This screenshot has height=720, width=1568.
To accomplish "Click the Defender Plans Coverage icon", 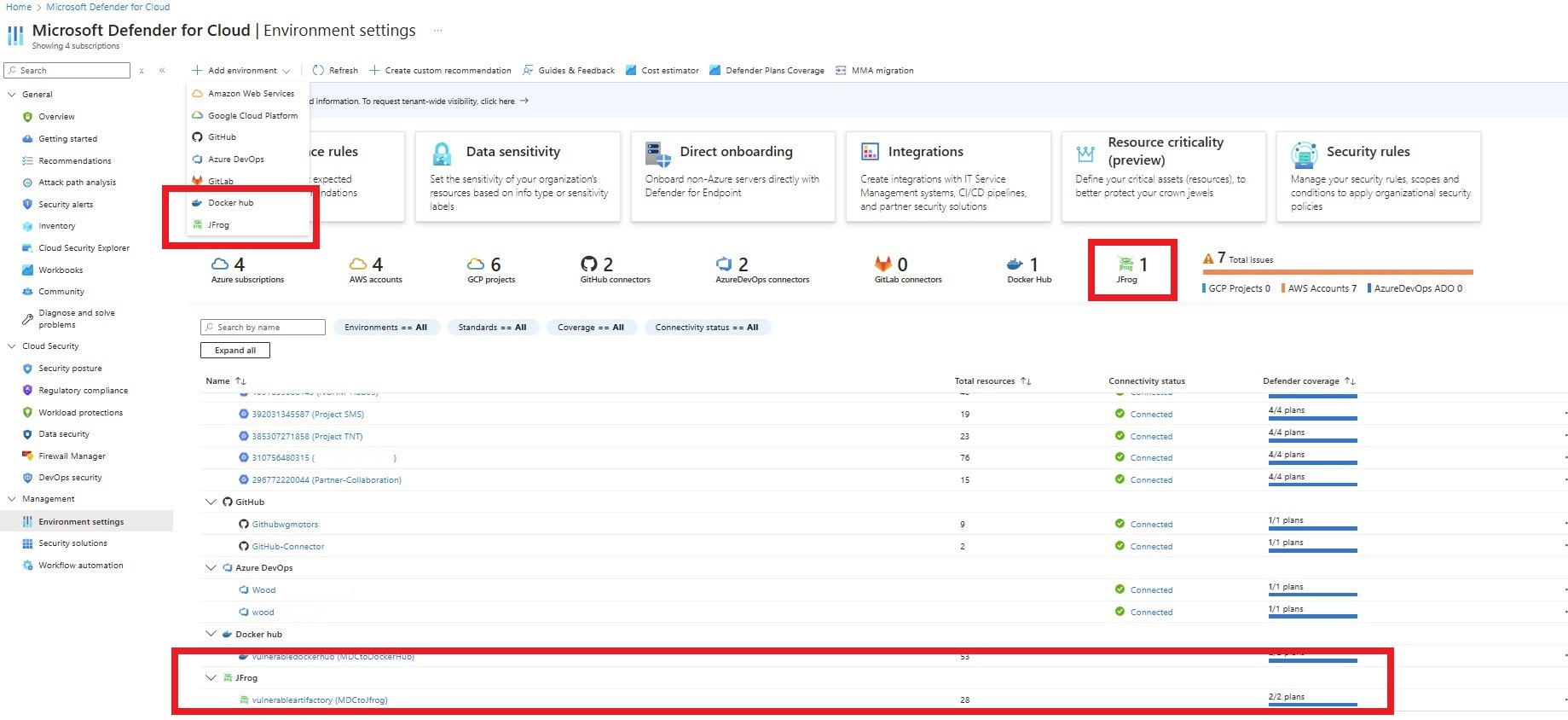I will click(716, 71).
